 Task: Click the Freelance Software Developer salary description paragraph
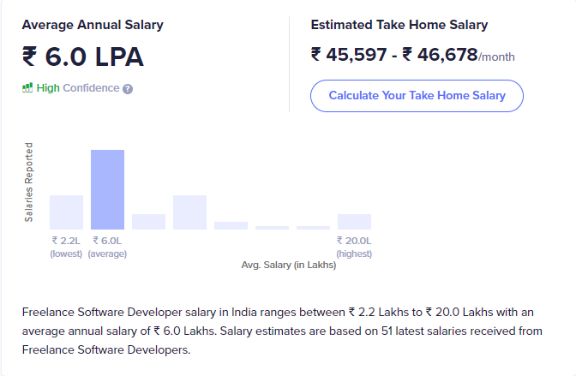(x=282, y=331)
